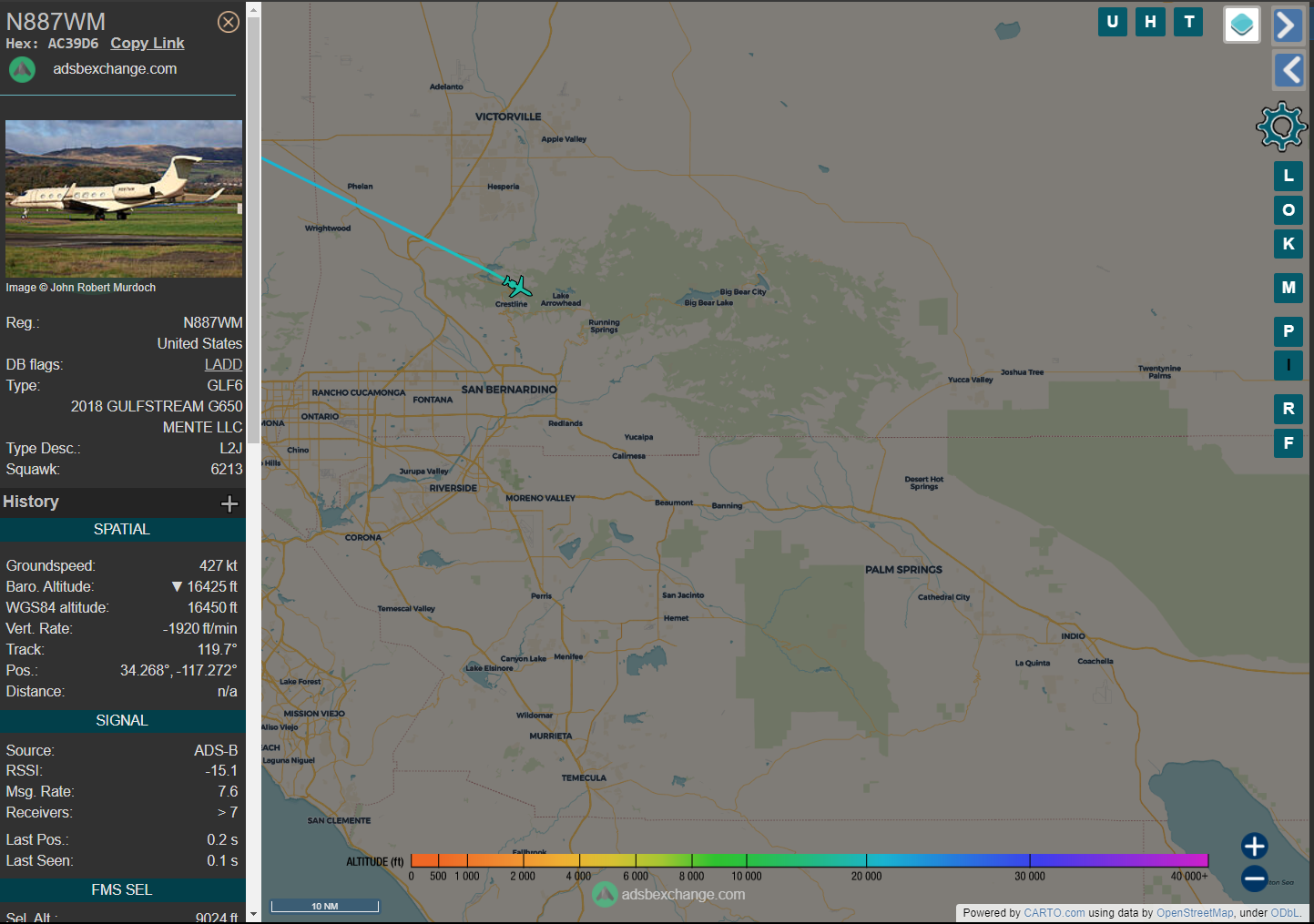Image resolution: width=1314 pixels, height=924 pixels.
Task: Close the N887WM aircraft info panel
Action: pos(229,22)
